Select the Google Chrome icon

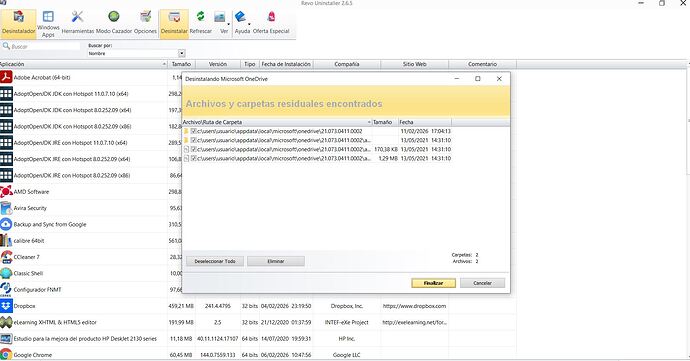tap(6, 355)
